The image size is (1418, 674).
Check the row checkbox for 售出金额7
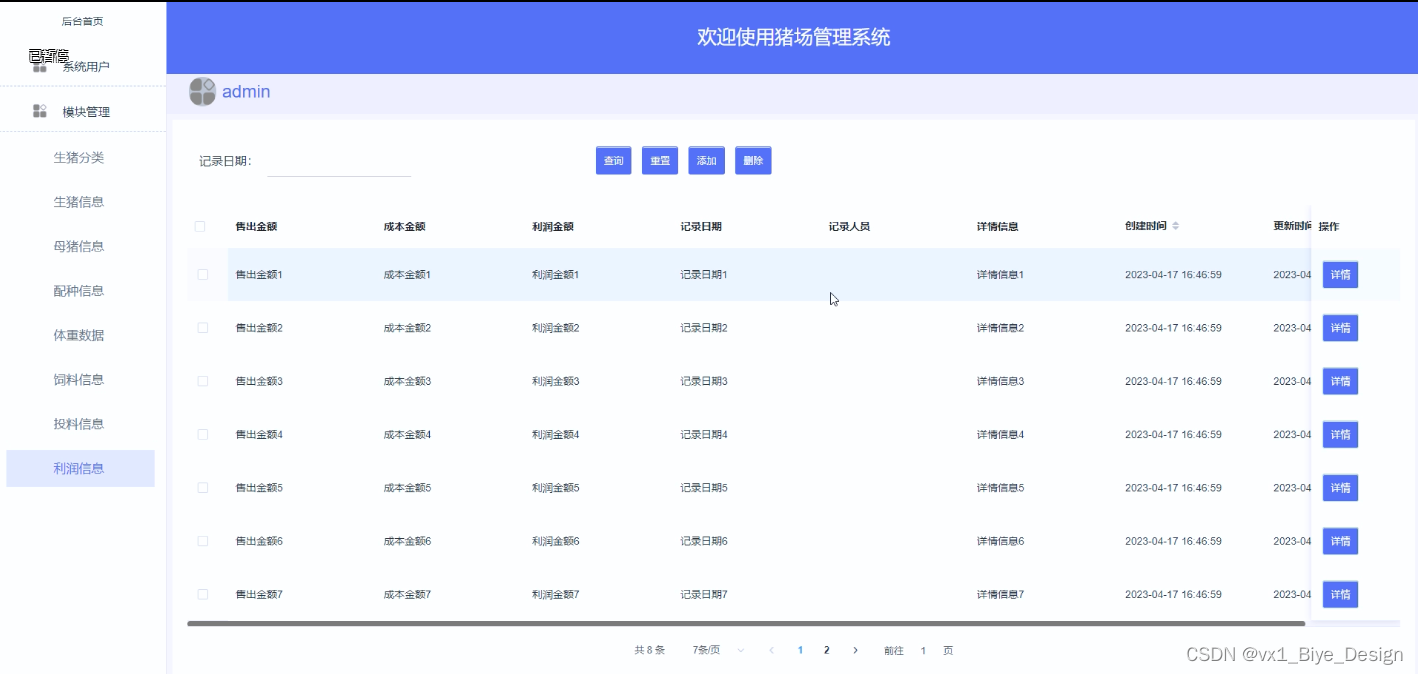(x=203, y=594)
